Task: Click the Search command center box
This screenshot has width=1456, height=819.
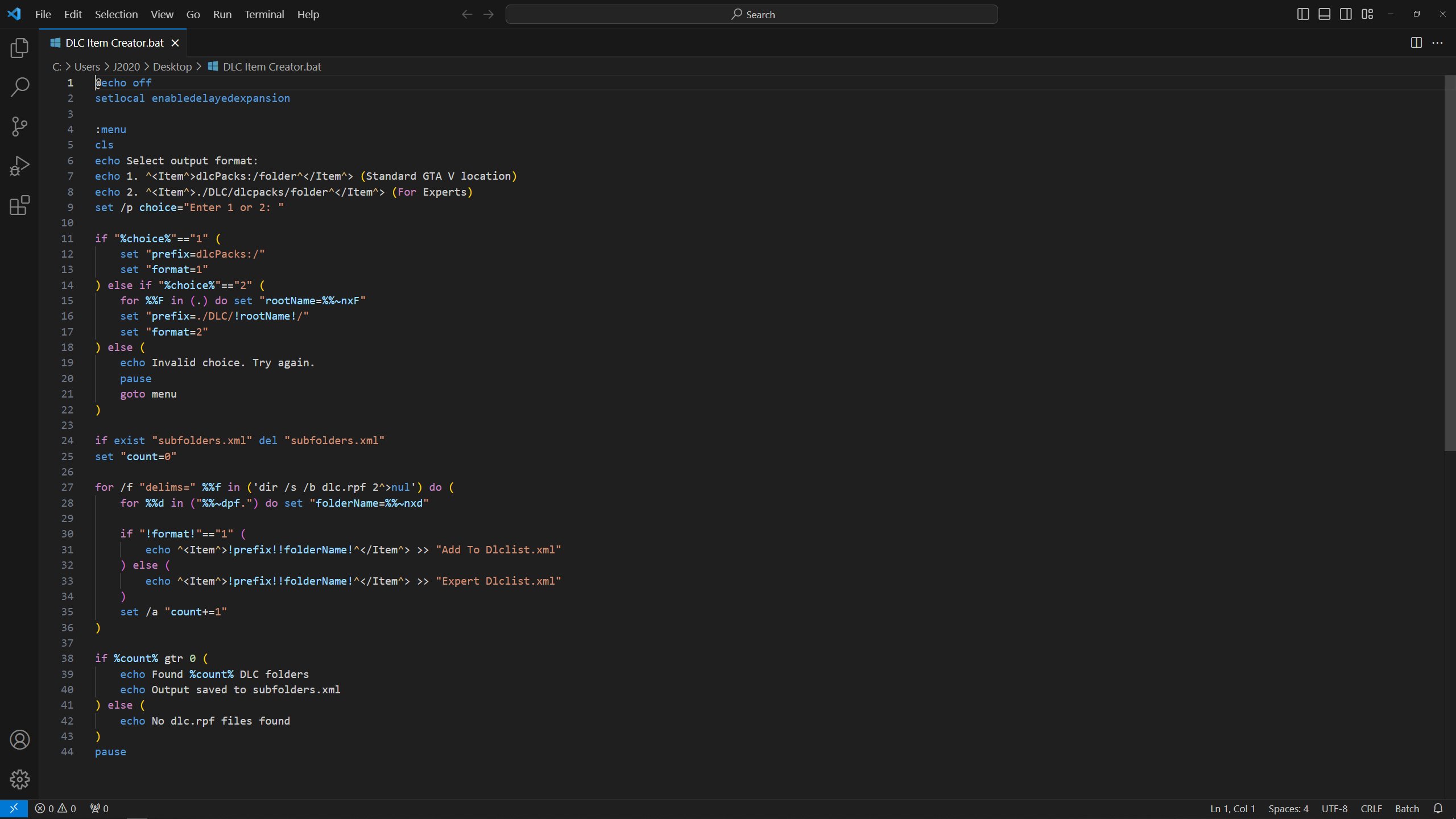Action: click(751, 14)
